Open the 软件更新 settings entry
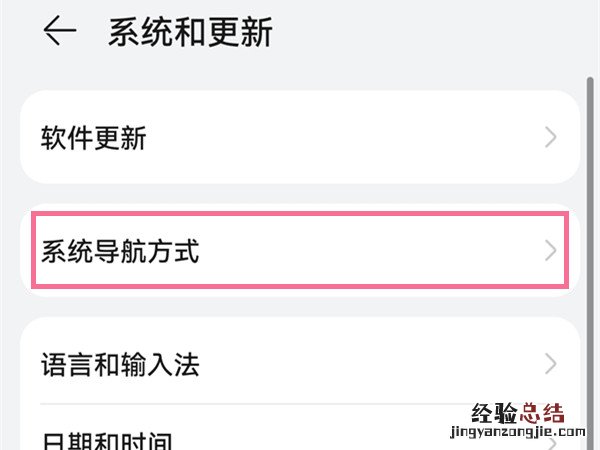 [94, 138]
